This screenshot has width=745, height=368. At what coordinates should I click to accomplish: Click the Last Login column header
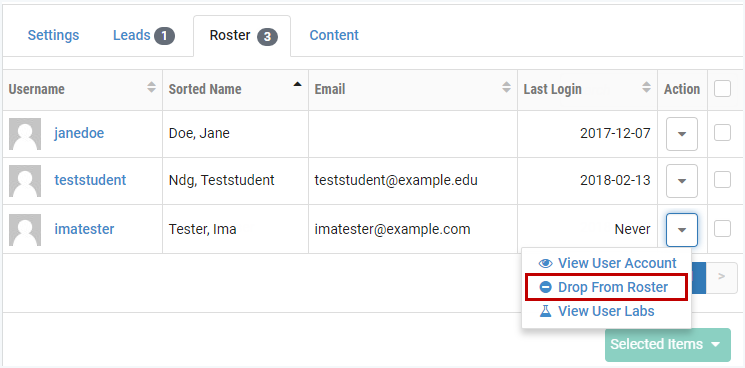pos(587,90)
